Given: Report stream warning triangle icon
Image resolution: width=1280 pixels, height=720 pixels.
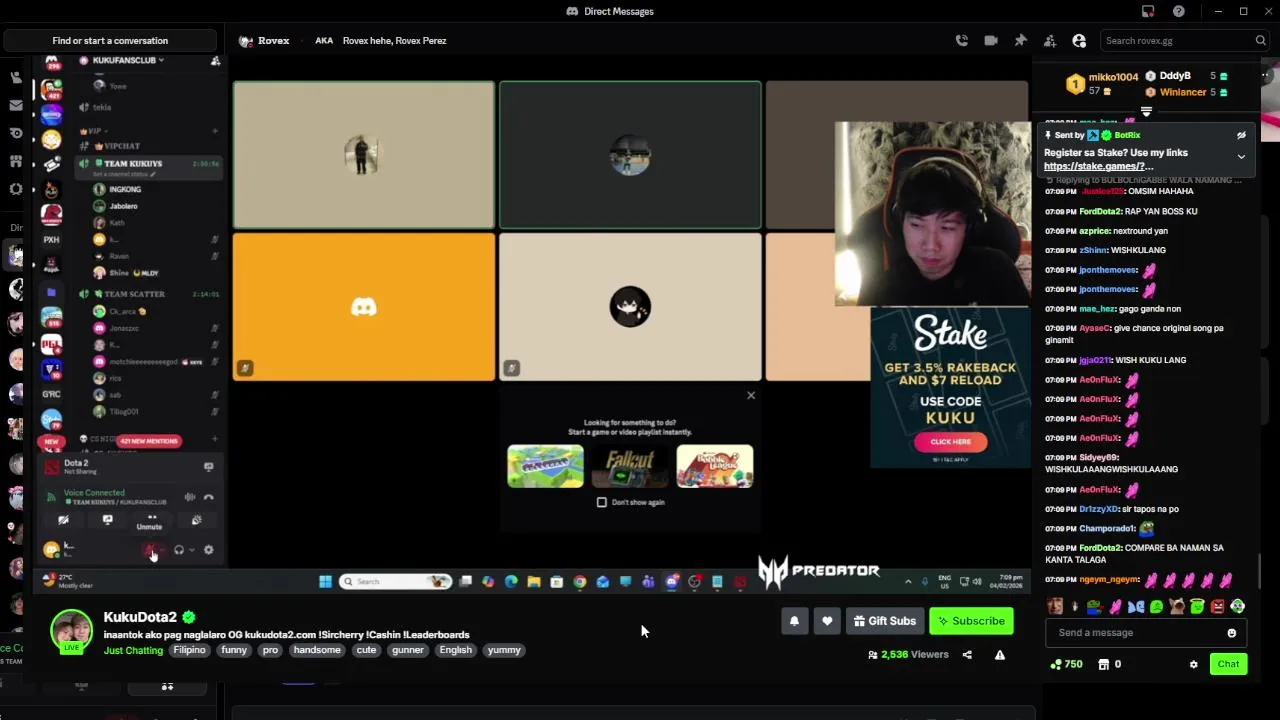Looking at the screenshot, I should (x=999, y=655).
